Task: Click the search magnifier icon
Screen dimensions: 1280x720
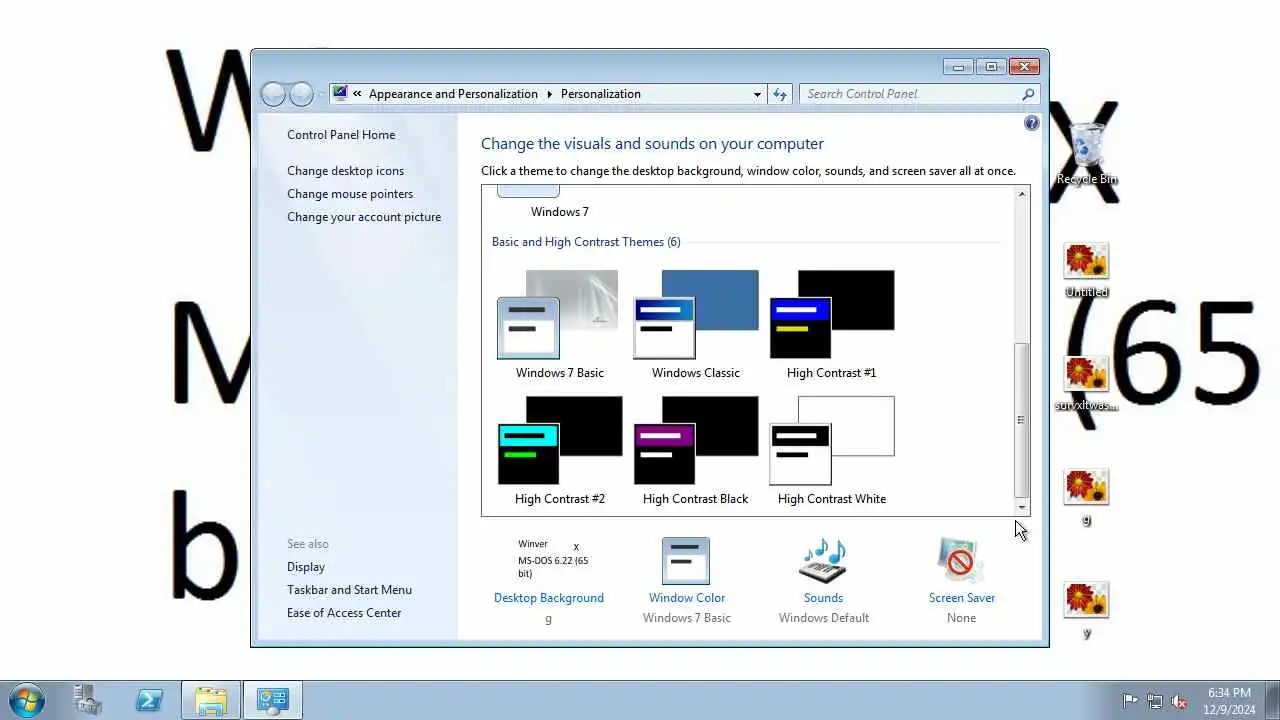Action: 1028,94
